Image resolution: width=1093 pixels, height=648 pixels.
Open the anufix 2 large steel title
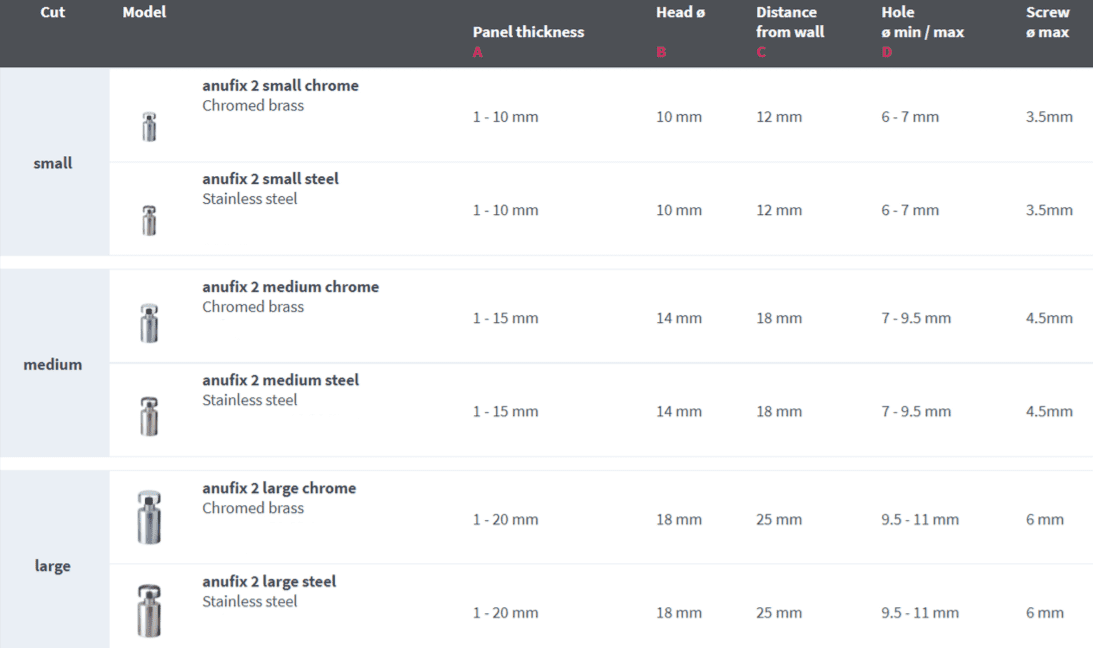point(269,582)
